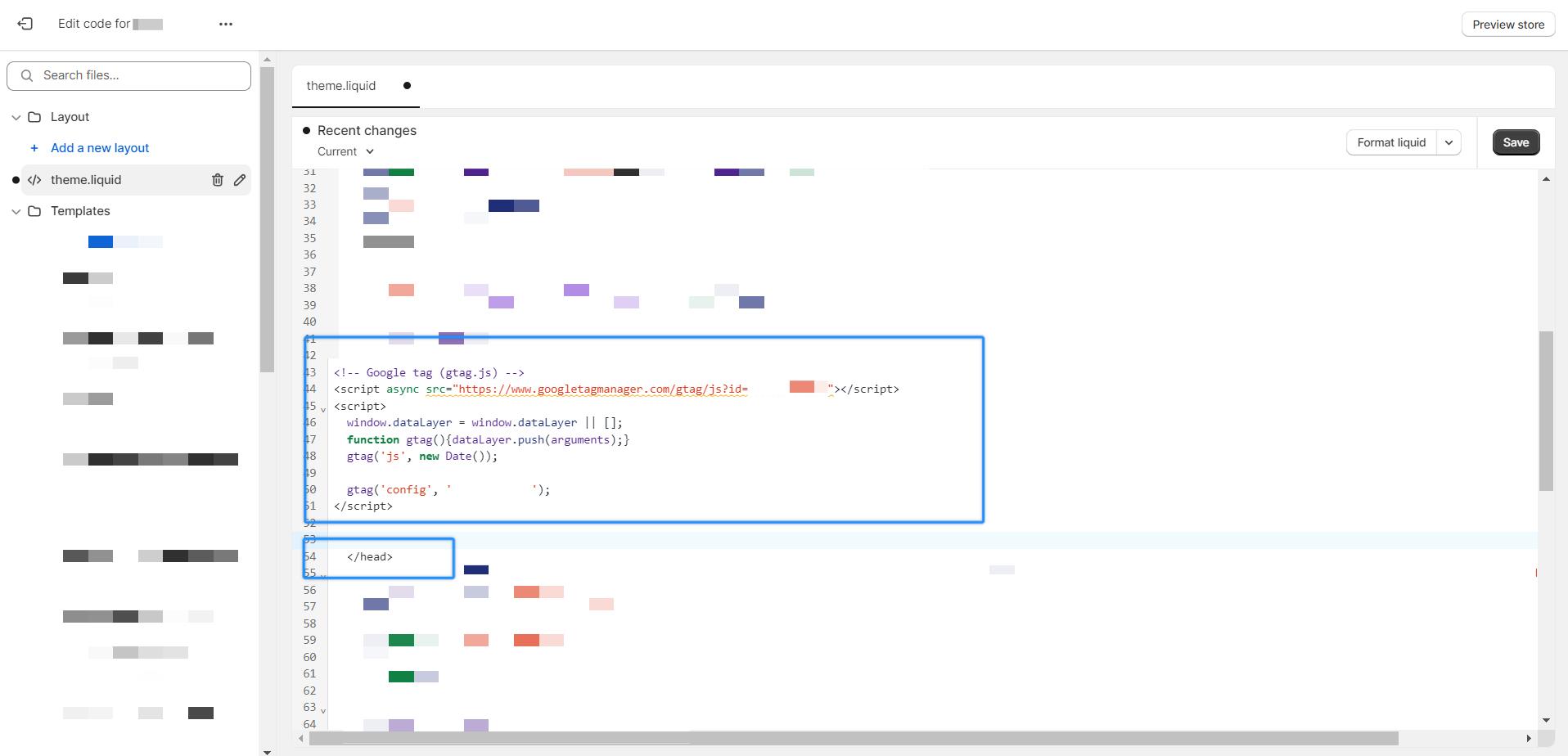Click the editor scrollbar down arrow
The image size is (1568, 756).
click(x=1546, y=721)
